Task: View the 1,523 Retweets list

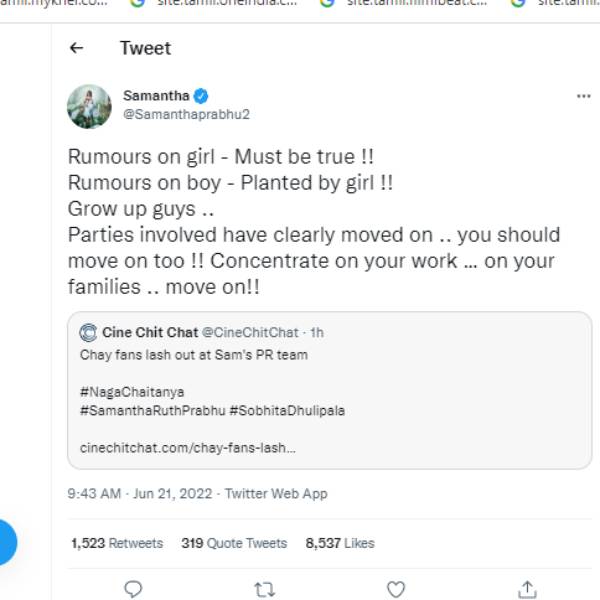Action: pyautogui.click(x=117, y=543)
